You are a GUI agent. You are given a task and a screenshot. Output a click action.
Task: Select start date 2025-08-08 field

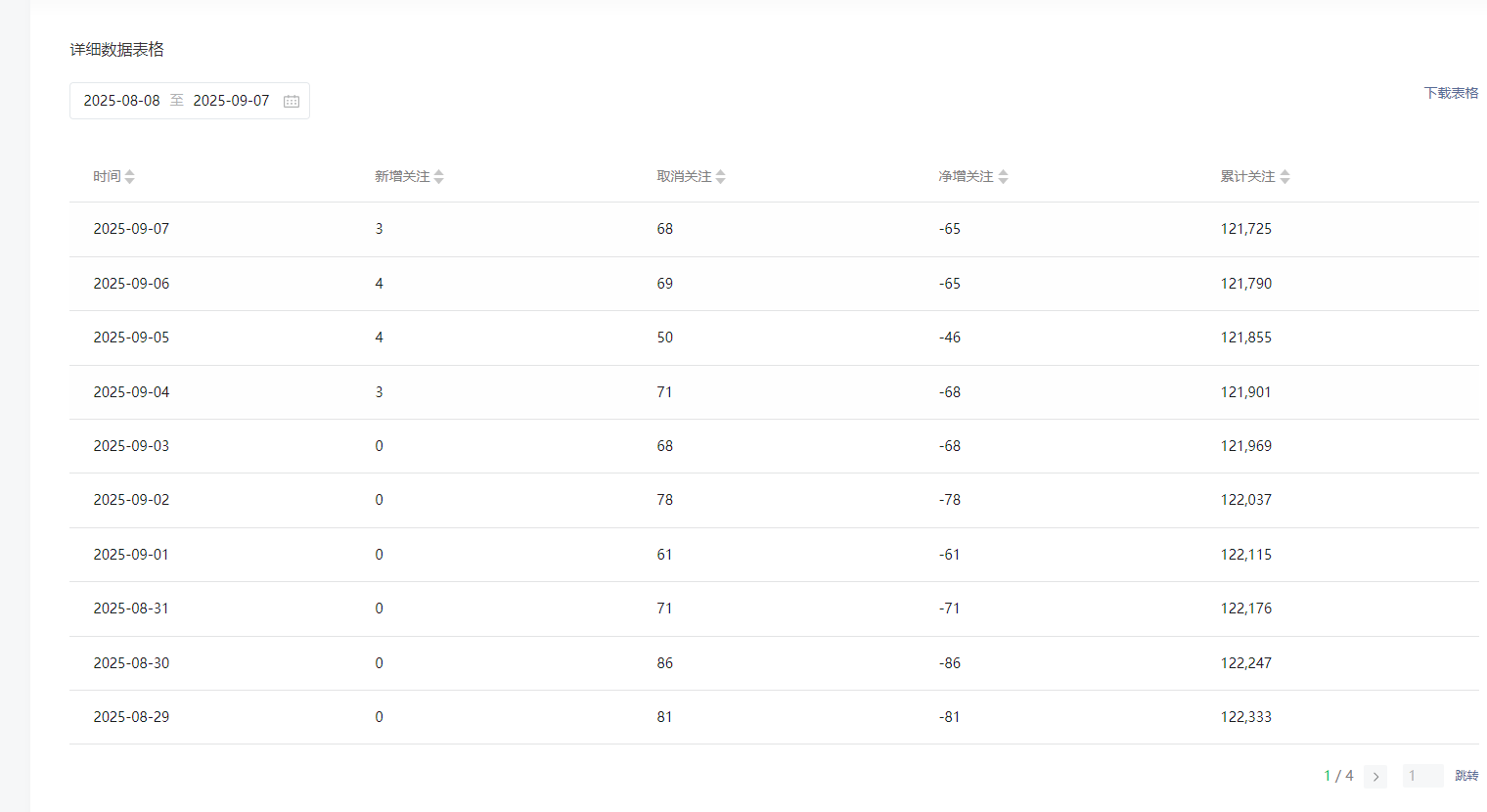tap(121, 101)
